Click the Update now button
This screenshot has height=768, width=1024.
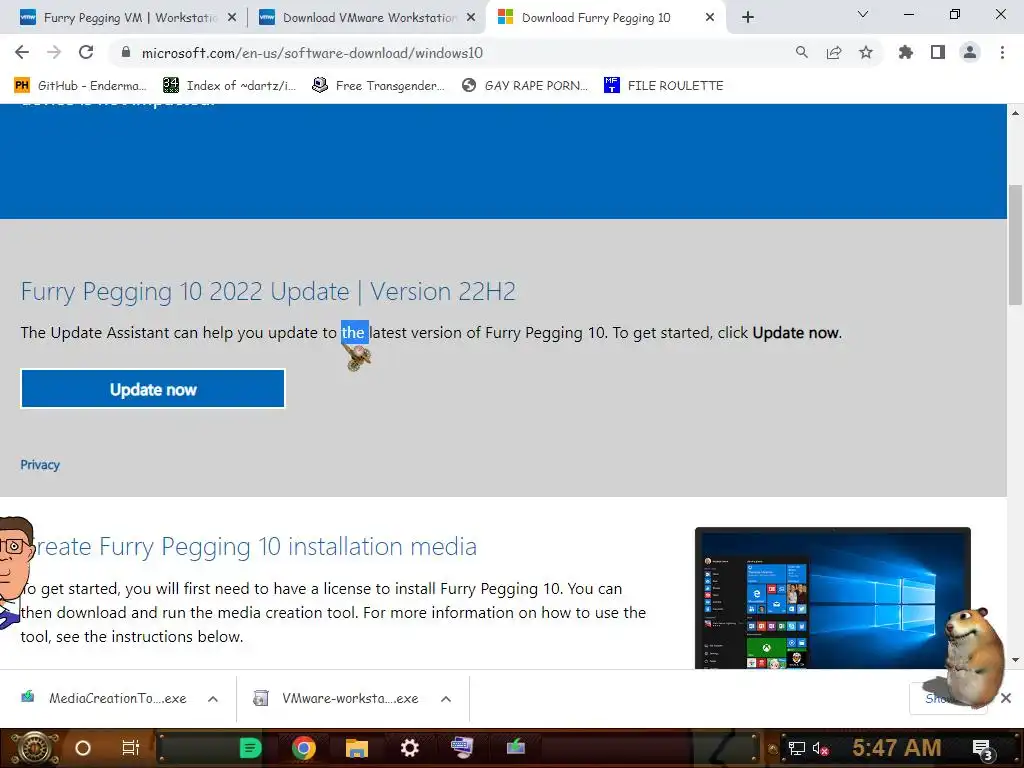(153, 389)
